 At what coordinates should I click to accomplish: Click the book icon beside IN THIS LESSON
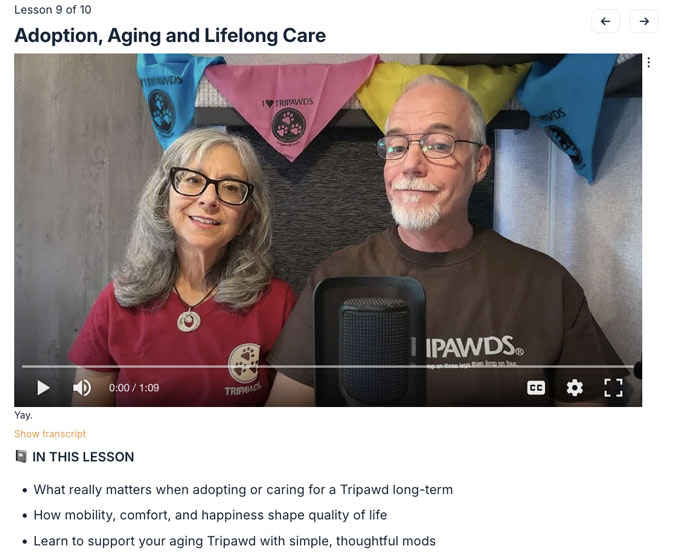tap(21, 456)
